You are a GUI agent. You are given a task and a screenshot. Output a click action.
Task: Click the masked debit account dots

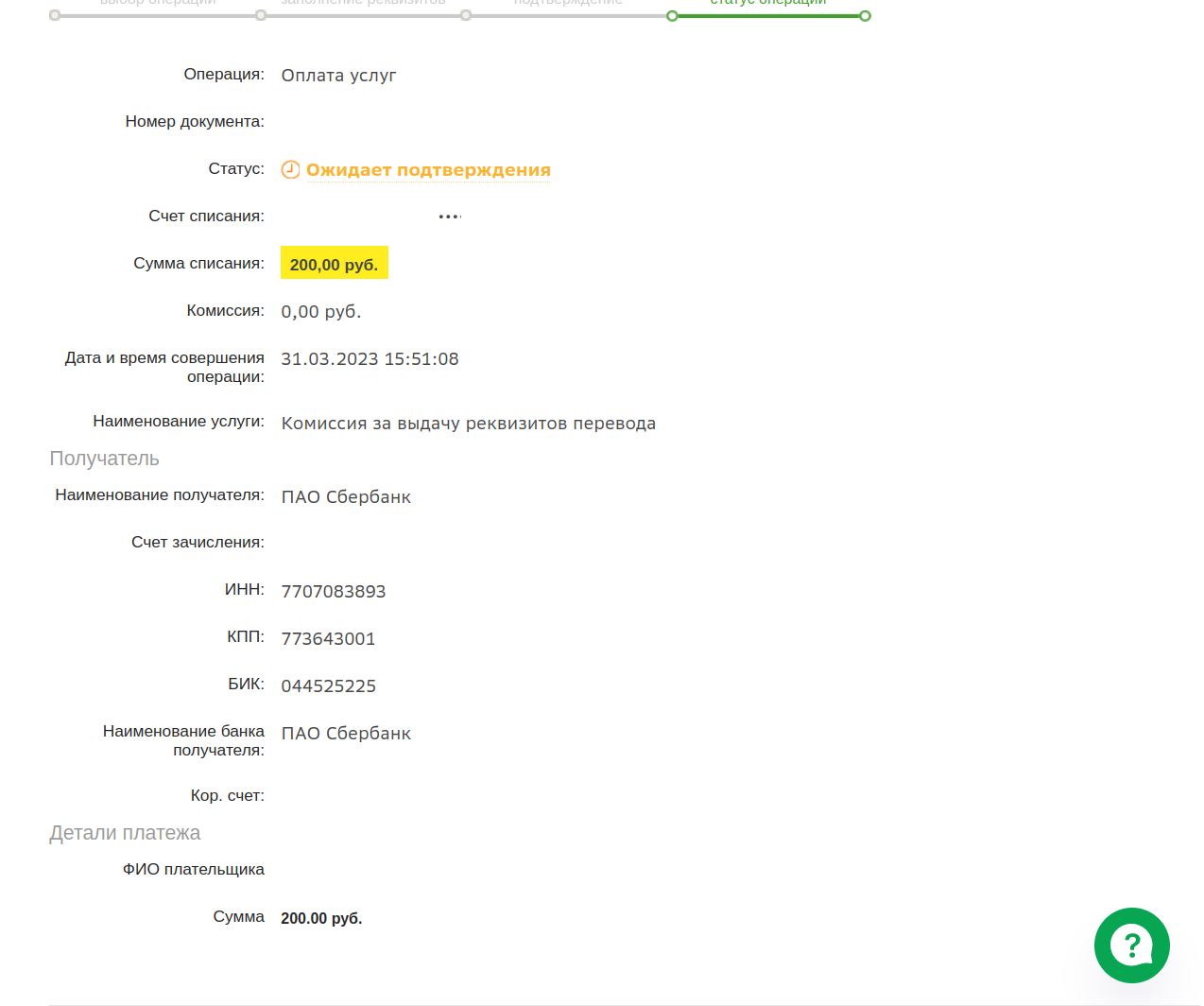(x=450, y=217)
